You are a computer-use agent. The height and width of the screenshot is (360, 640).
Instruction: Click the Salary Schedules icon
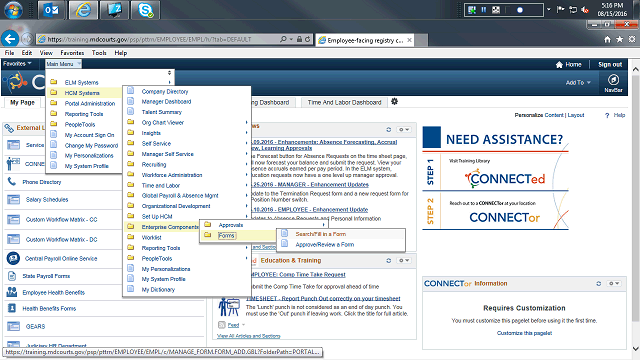click(13, 199)
